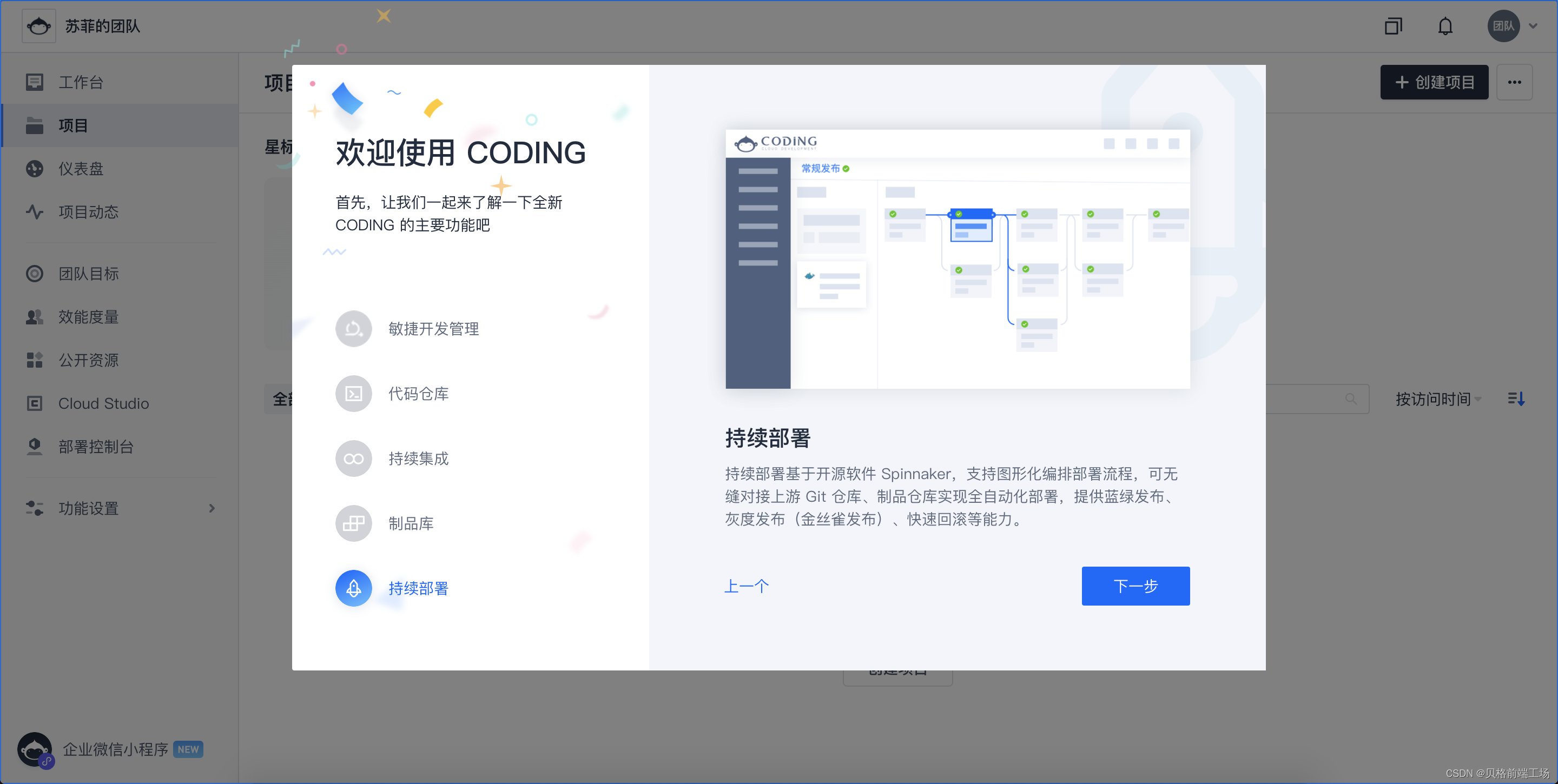The width and height of the screenshot is (1558, 784).
Task: Open the more options ellipsis button
Action: coord(1514,82)
